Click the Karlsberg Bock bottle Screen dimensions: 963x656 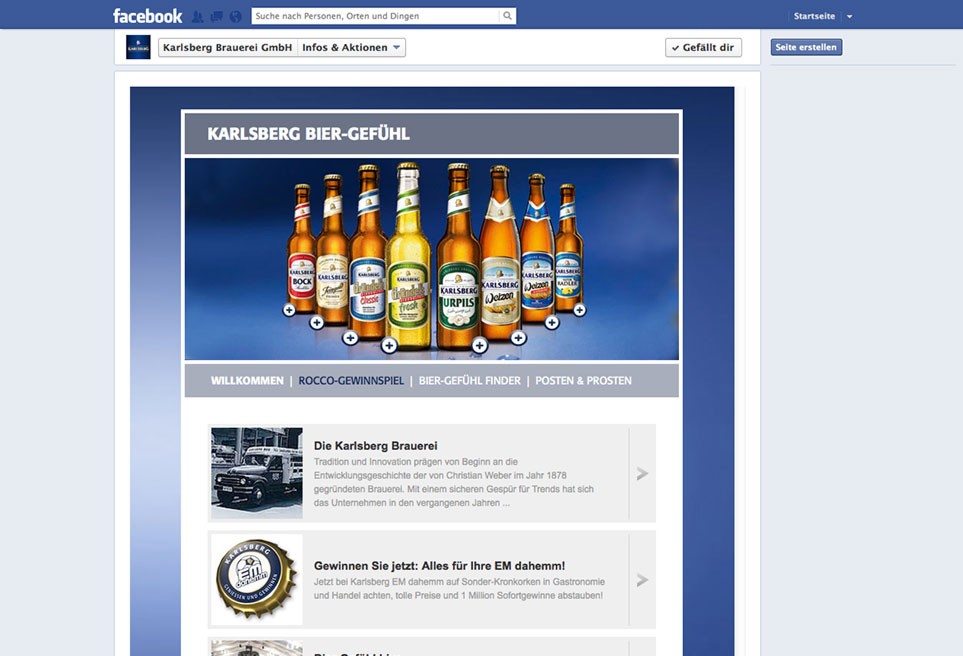pyautogui.click(x=302, y=249)
